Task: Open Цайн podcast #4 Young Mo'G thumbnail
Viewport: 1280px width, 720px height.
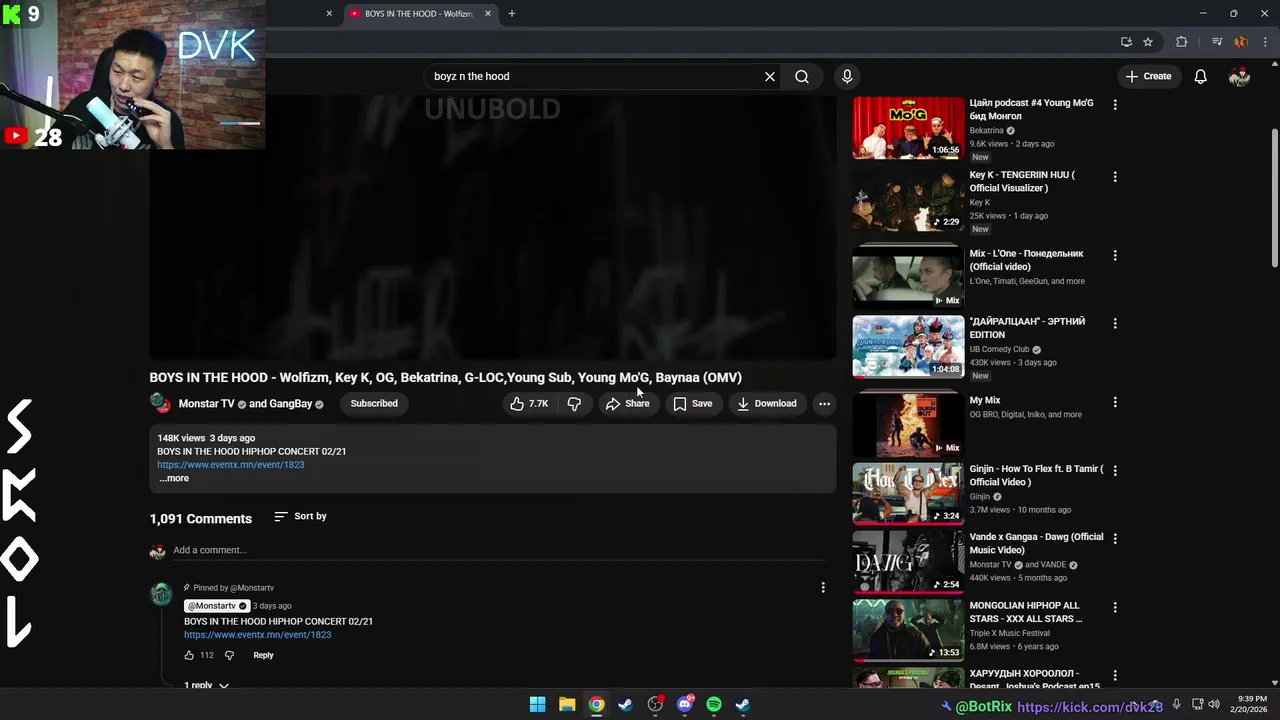Action: click(908, 128)
